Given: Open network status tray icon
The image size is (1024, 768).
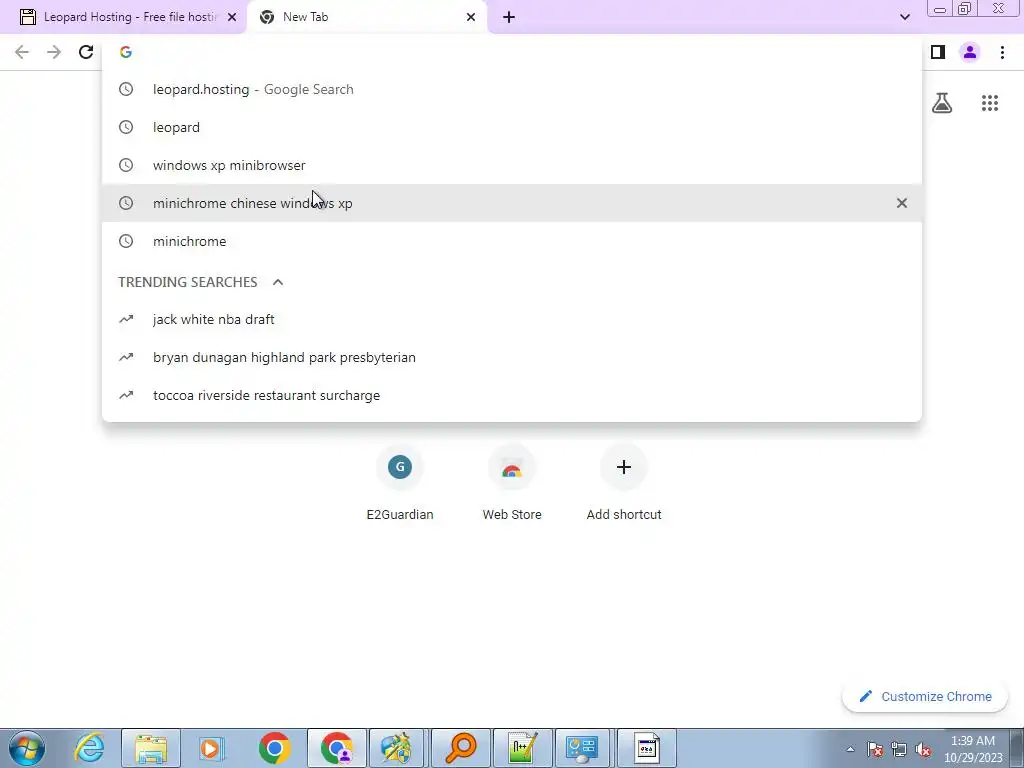Looking at the screenshot, I should pos(899,749).
